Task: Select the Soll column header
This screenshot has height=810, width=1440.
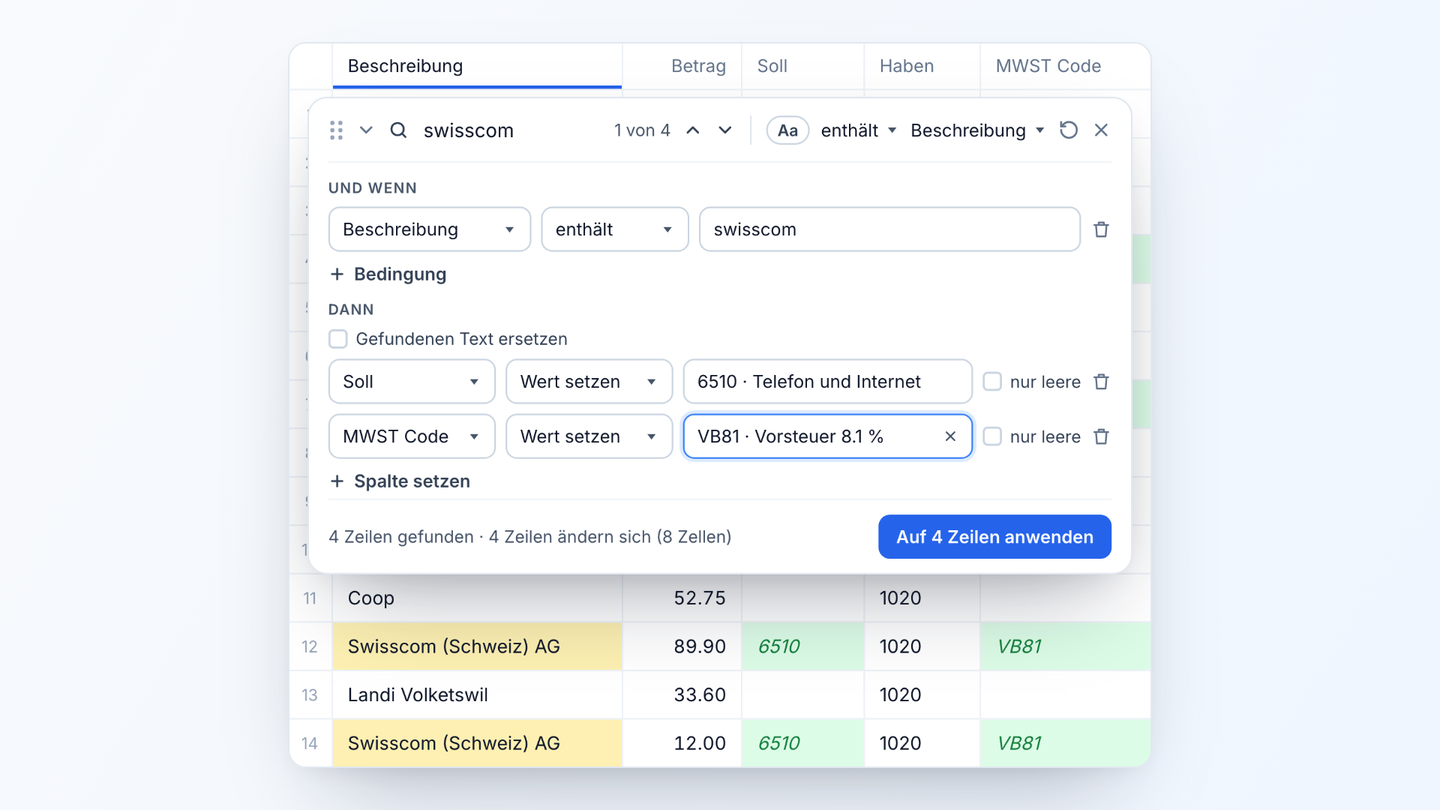Action: tap(803, 66)
